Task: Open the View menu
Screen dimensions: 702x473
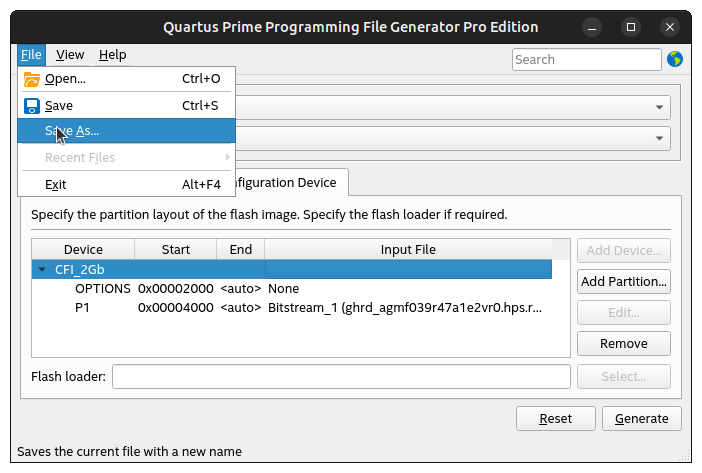Action: (70, 55)
